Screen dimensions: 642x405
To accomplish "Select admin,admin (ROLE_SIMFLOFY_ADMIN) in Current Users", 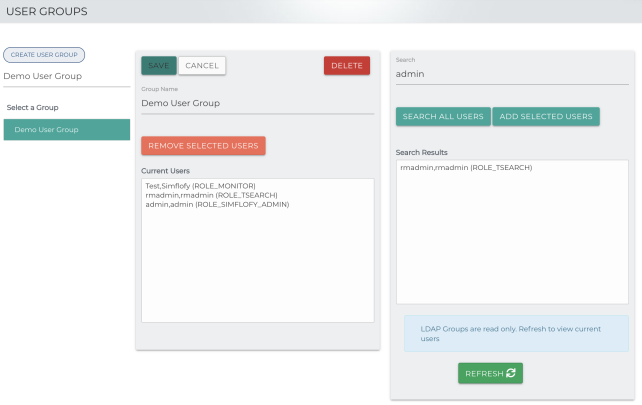I will click(217, 204).
